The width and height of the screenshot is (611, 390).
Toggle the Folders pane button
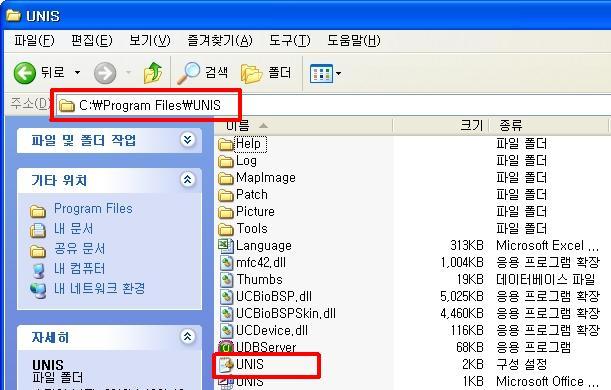click(266, 73)
